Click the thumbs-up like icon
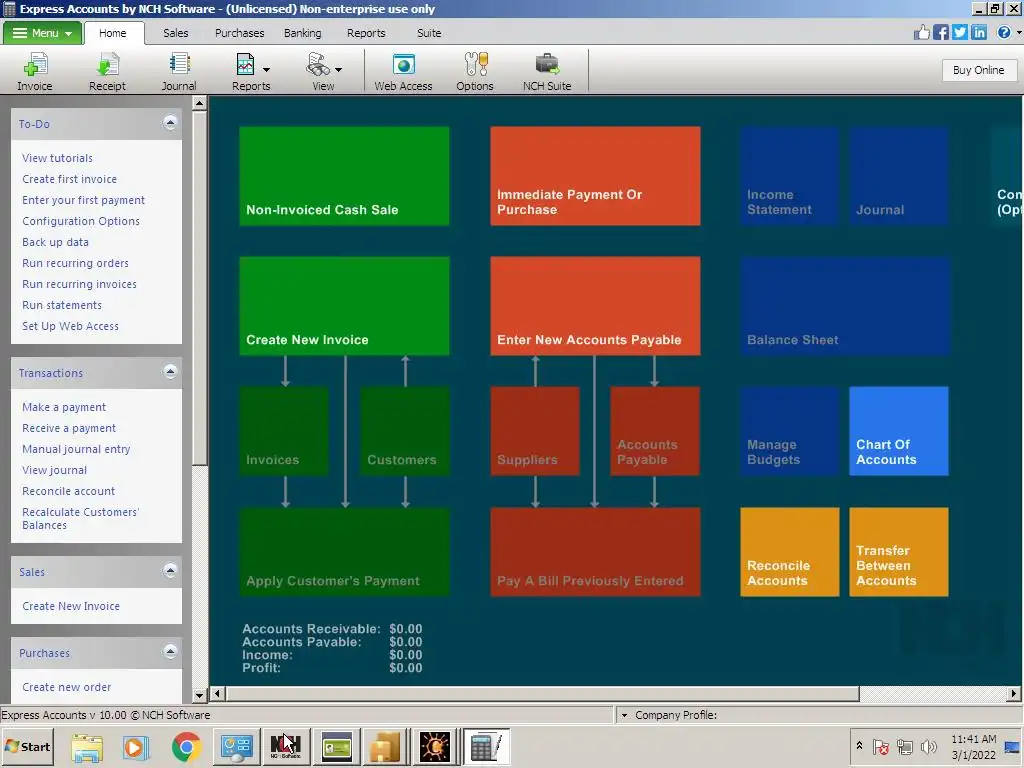This screenshot has height=768, width=1024. pyautogui.click(x=921, y=32)
